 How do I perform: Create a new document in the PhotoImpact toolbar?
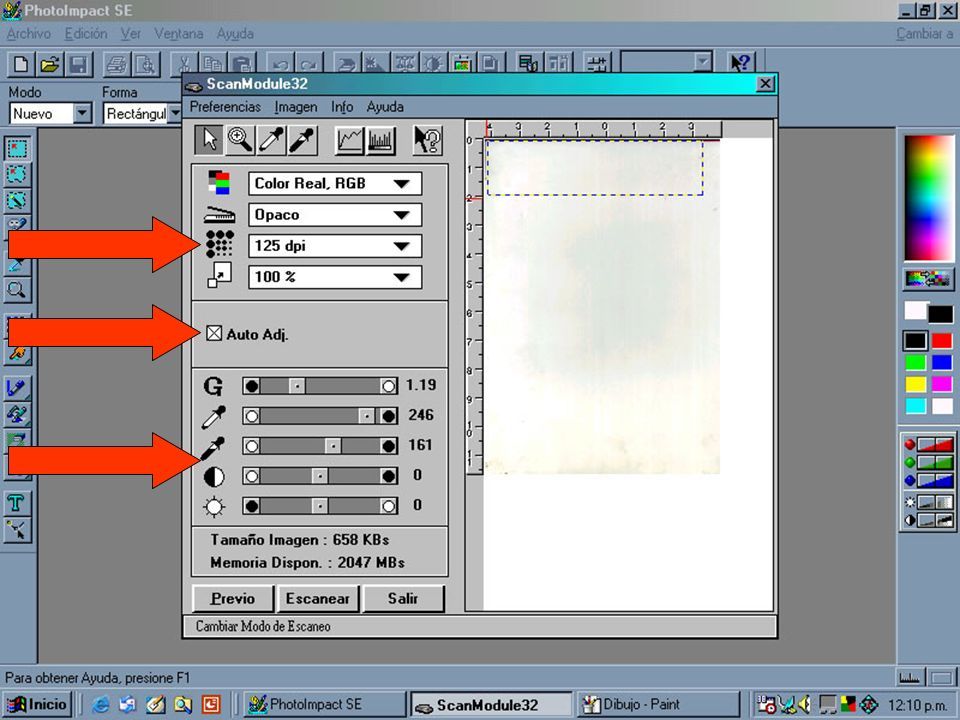(x=20, y=64)
